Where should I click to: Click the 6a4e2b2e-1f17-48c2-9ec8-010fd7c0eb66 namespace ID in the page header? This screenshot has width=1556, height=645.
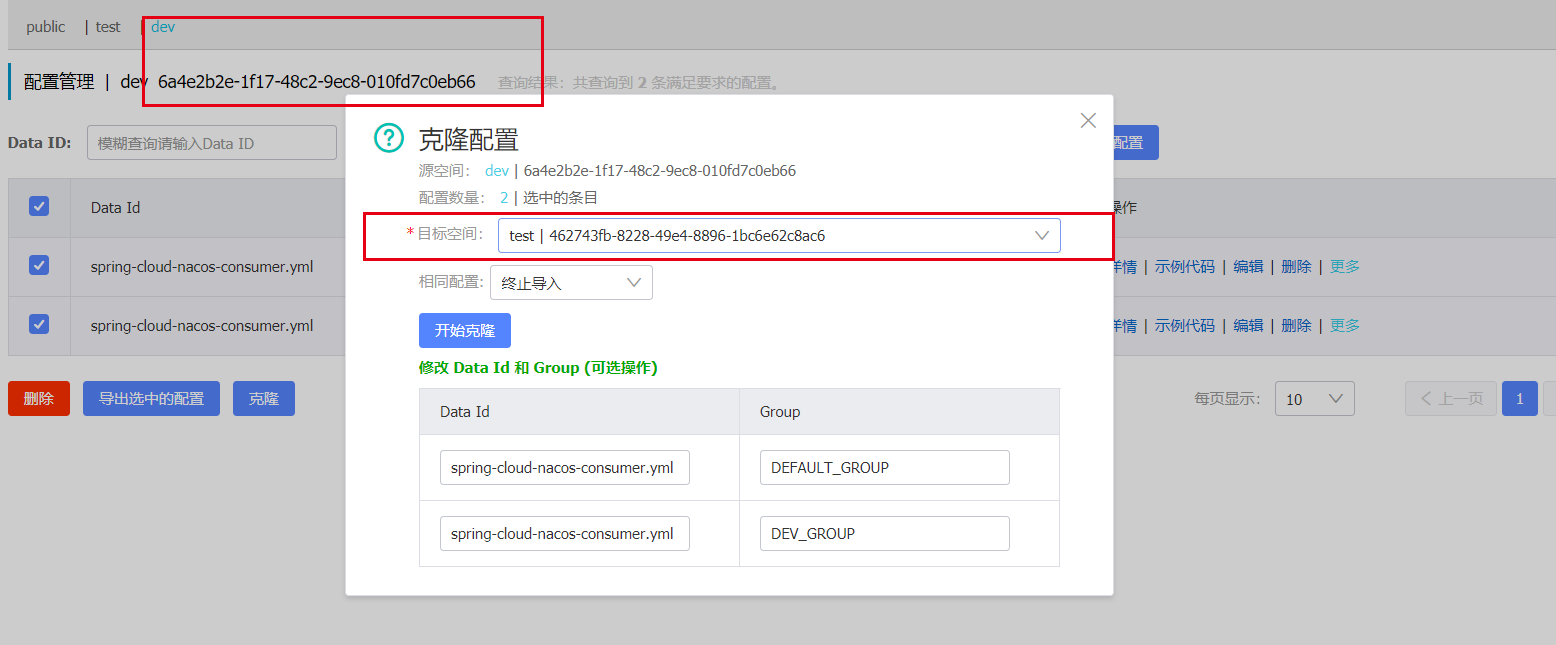tap(317, 82)
